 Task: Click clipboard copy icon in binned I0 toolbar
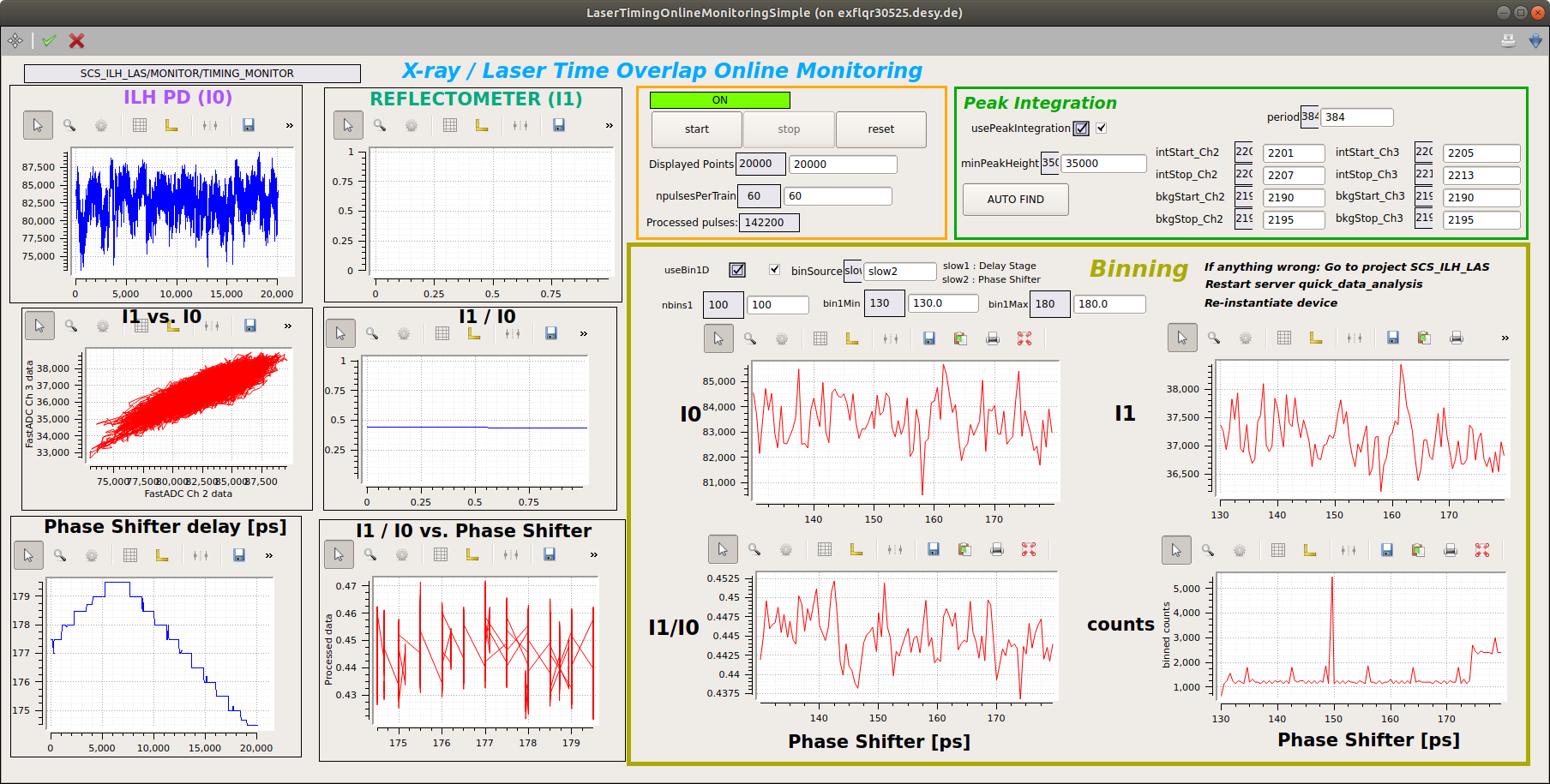961,338
